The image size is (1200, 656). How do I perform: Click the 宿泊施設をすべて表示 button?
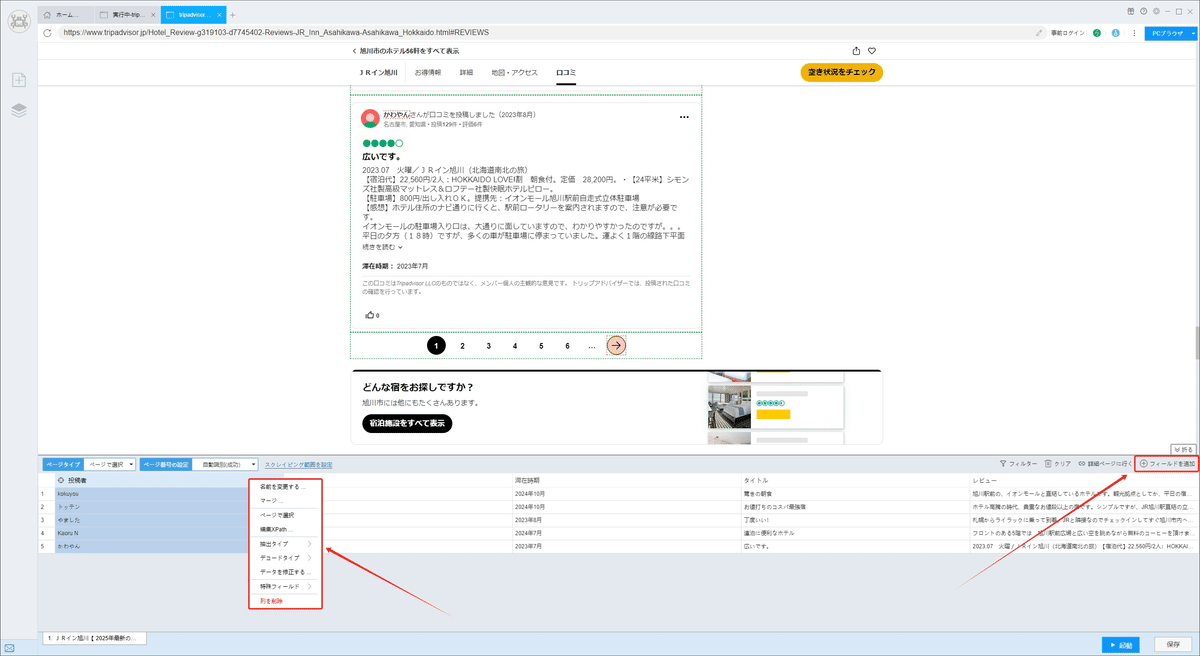click(407, 423)
